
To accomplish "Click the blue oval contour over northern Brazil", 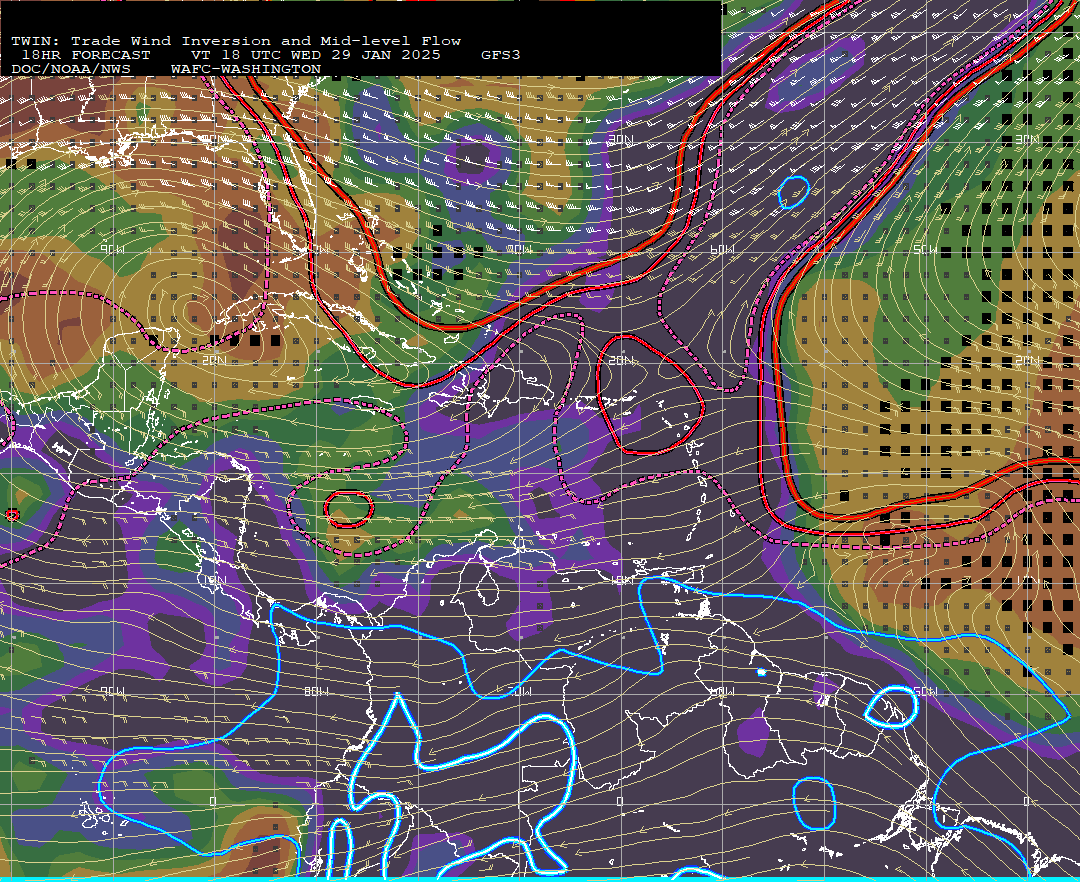I will pos(814,803).
